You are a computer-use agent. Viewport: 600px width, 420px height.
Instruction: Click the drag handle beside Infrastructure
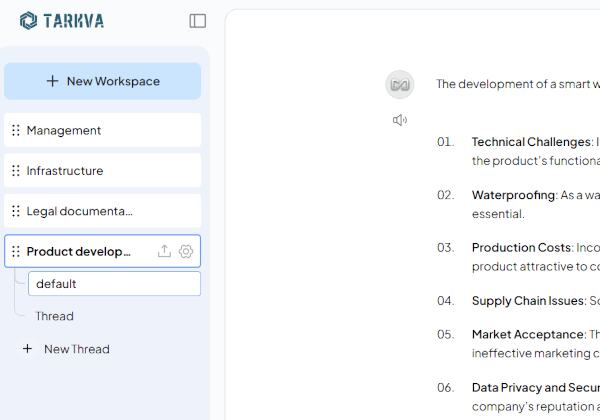click(15, 171)
